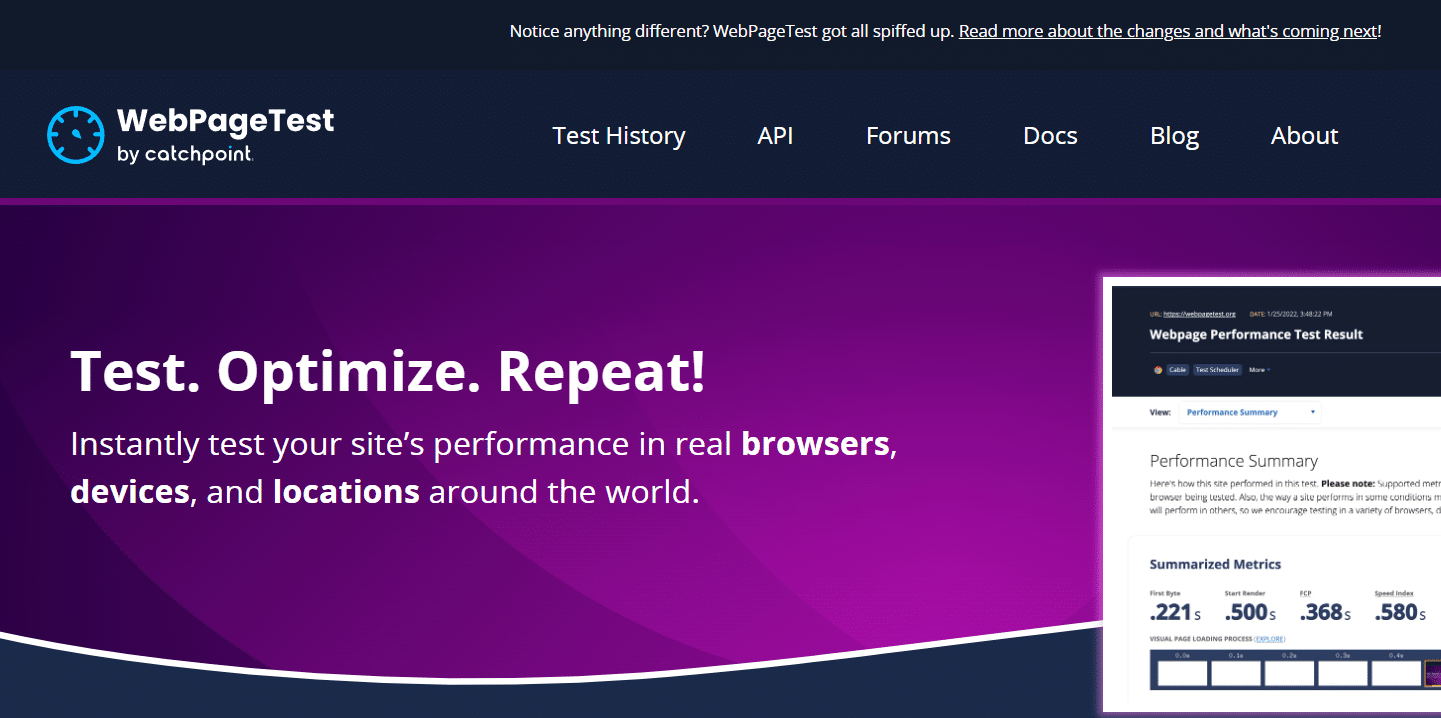Click the bold word 'locations'
The width and height of the screenshot is (1441, 718).
346,491
